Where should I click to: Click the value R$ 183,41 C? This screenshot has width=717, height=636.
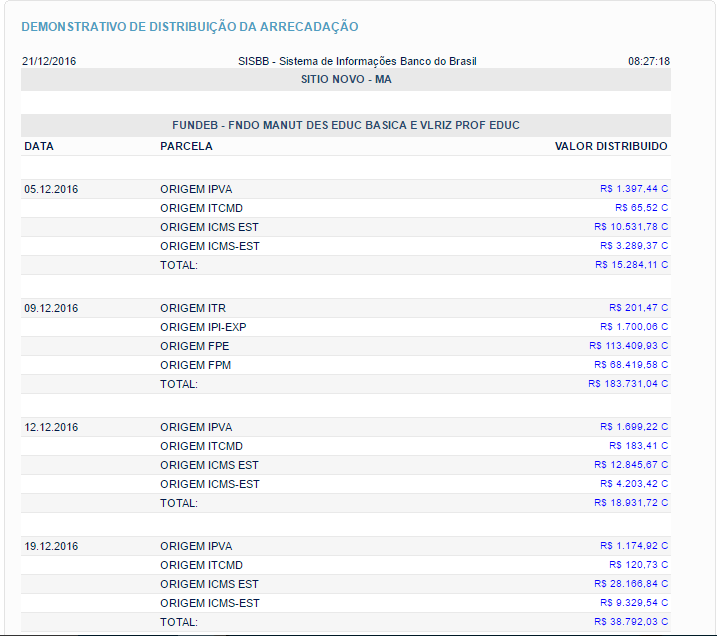pyautogui.click(x=638, y=445)
